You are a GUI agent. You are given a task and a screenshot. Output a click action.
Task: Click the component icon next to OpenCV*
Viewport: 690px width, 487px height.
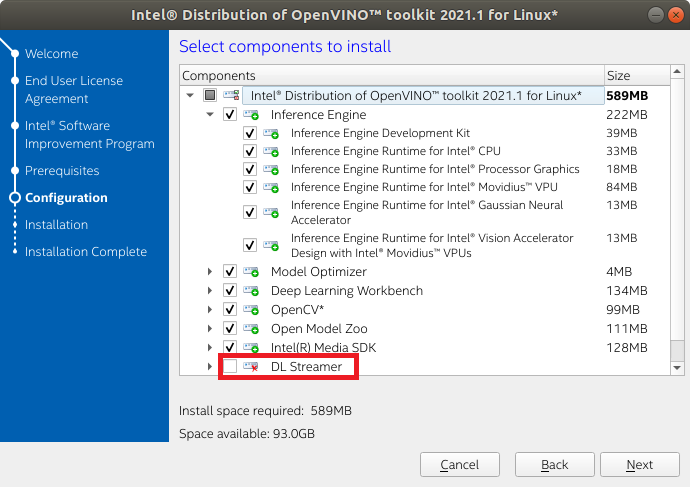click(x=251, y=310)
